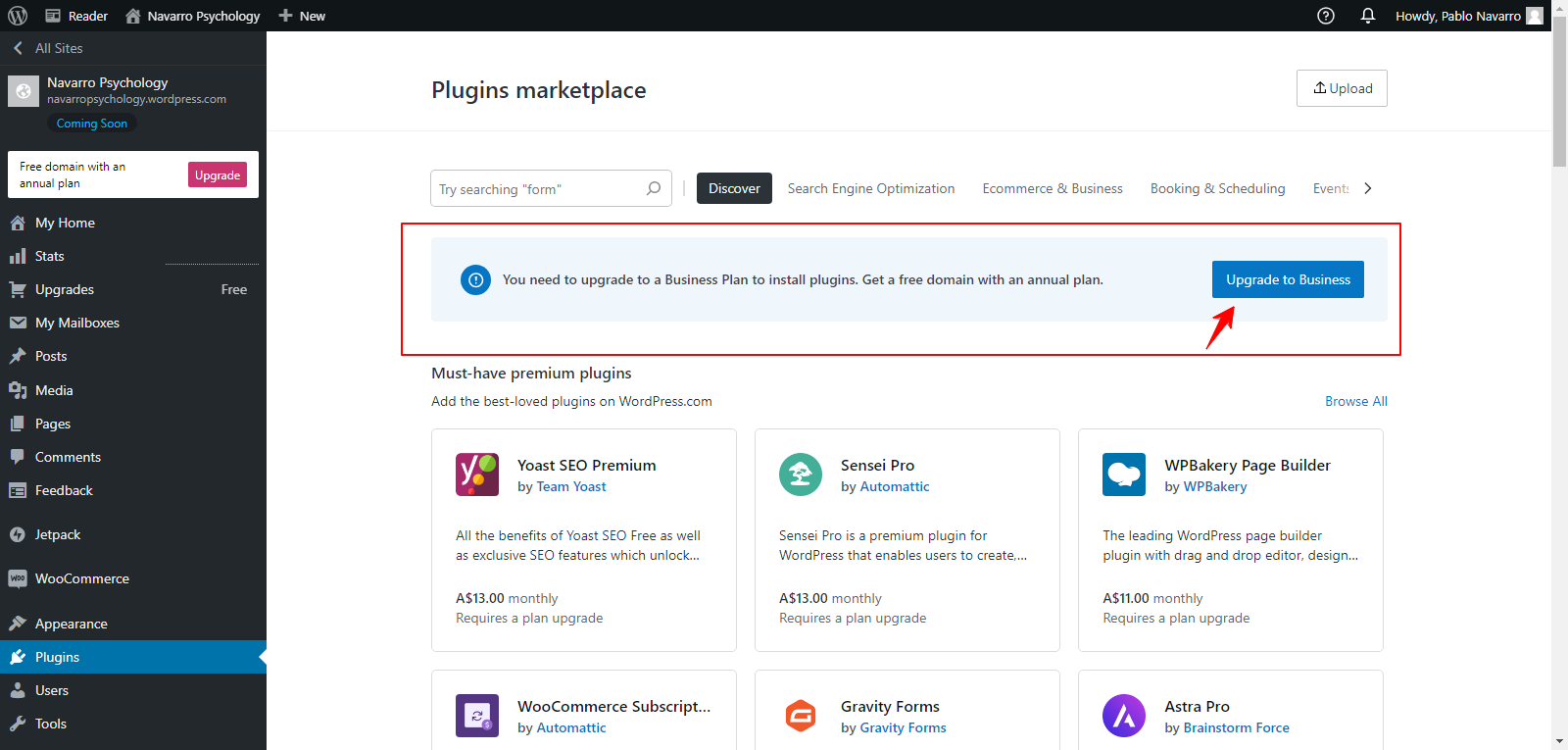Click the Media icon in the sidebar
This screenshot has width=1568, height=750.
[18, 390]
